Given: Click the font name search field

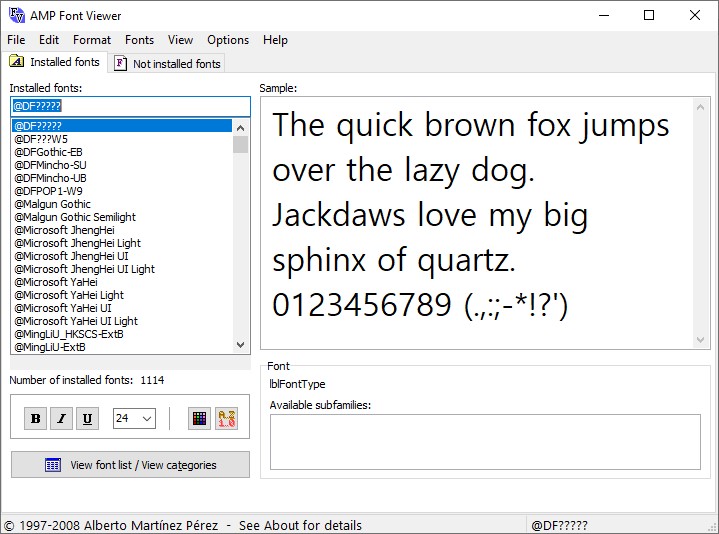Looking at the screenshot, I should [x=130, y=106].
